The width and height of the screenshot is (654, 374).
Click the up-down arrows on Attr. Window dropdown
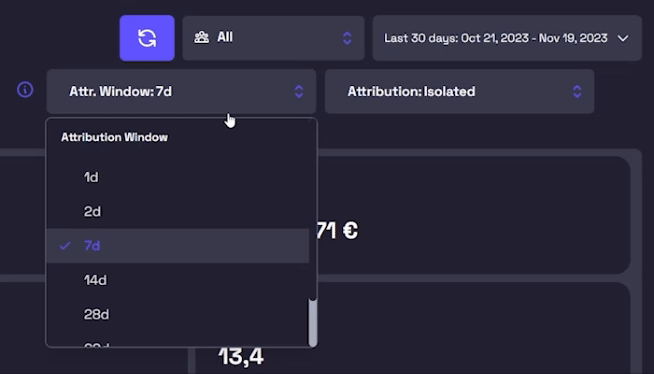299,91
